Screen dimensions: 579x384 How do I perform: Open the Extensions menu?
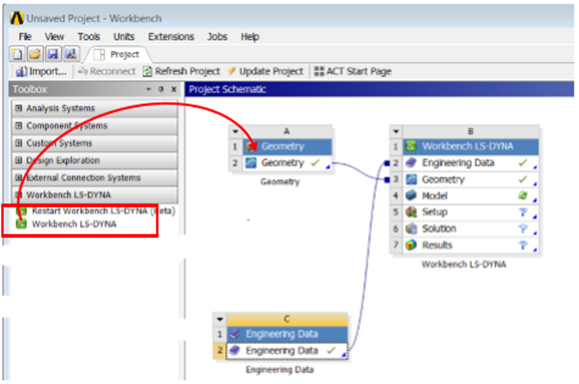click(171, 37)
